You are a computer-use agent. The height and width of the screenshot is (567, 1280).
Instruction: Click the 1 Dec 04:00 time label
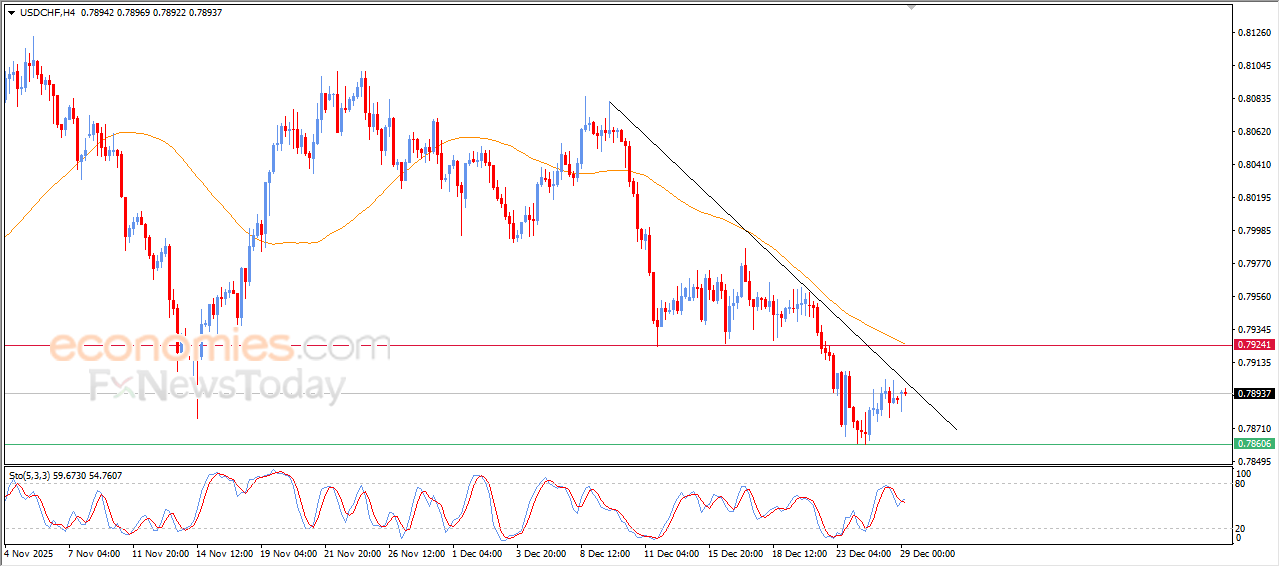[477, 553]
